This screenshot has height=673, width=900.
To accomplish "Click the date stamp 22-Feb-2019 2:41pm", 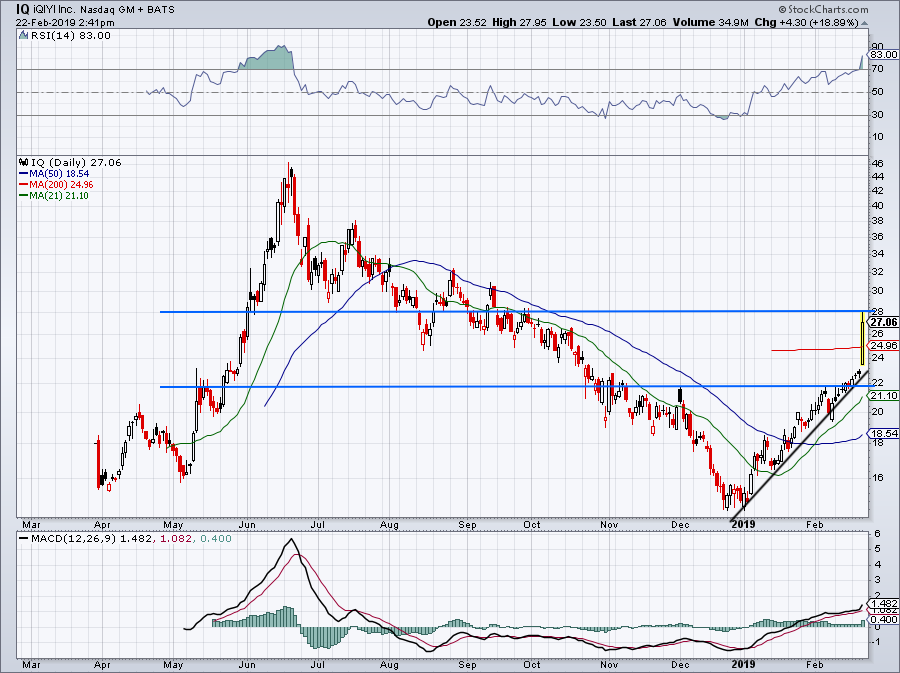I will click(x=65, y=23).
